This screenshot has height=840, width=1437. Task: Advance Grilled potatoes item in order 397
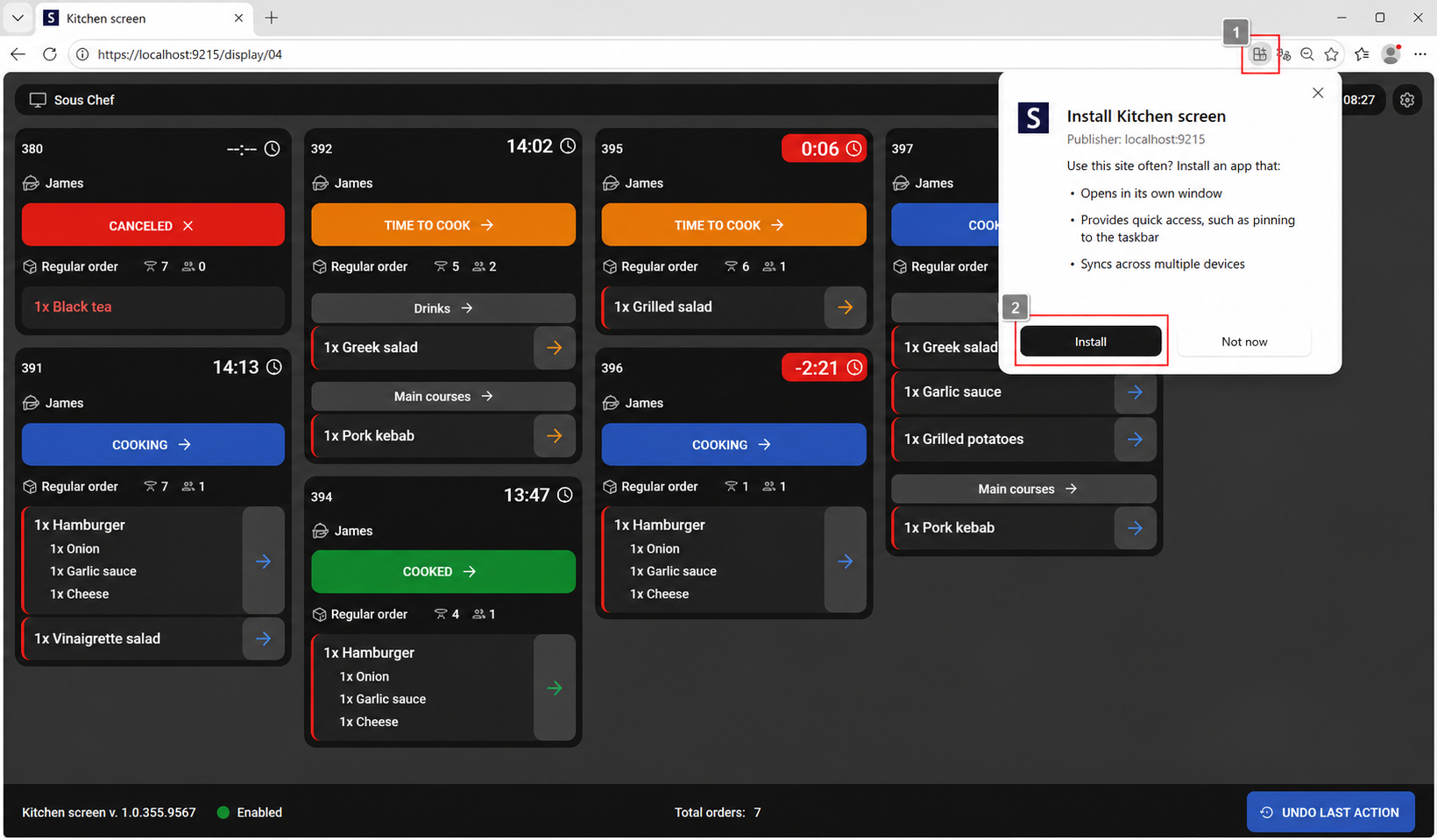tap(1135, 440)
